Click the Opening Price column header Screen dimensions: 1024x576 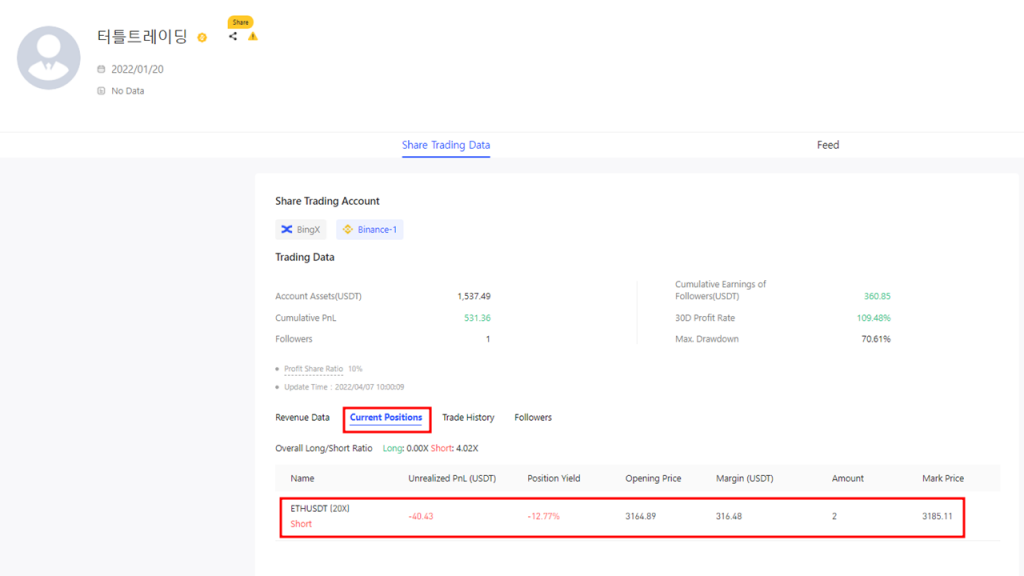click(653, 478)
